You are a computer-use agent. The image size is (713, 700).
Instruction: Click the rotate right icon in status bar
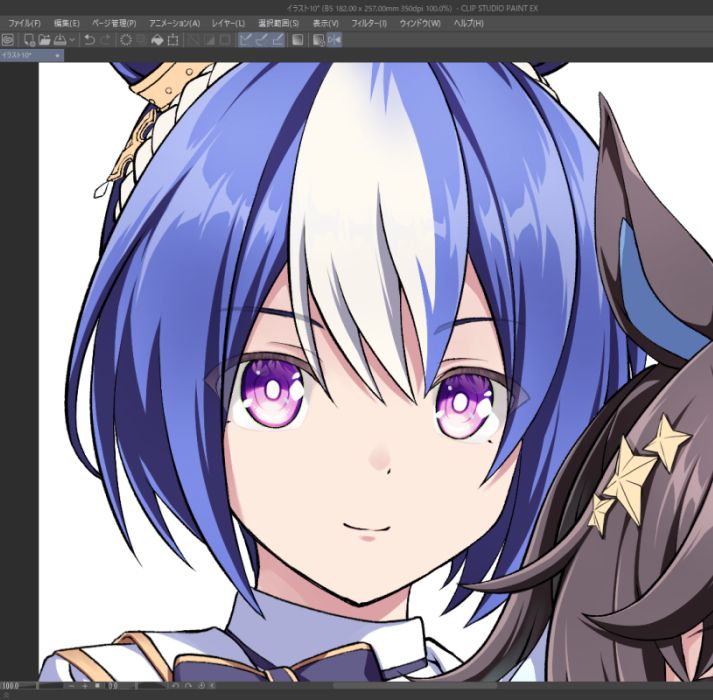tap(188, 686)
